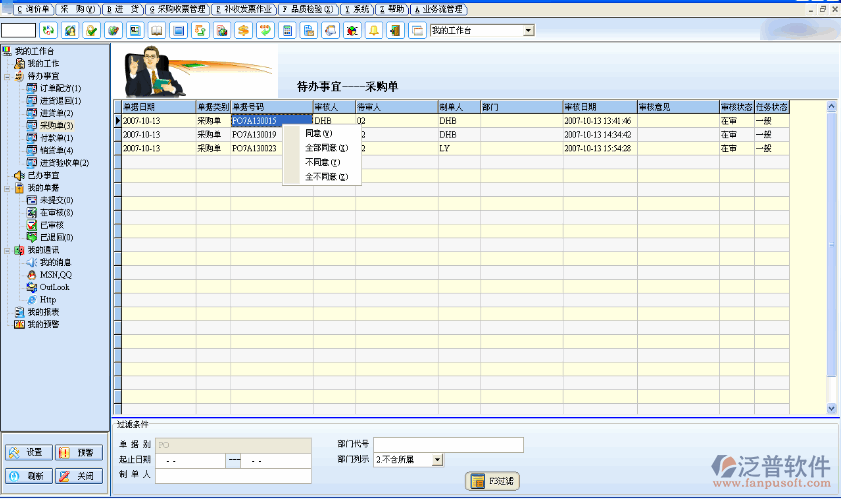Viewport: 841px width, 499px height.
Task: Click the open book icon in toolbar
Action: point(156,31)
